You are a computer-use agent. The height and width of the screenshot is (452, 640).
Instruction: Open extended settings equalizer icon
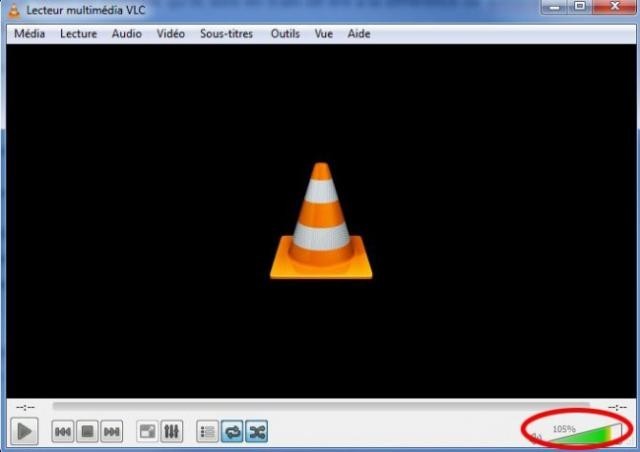pyautogui.click(x=172, y=431)
